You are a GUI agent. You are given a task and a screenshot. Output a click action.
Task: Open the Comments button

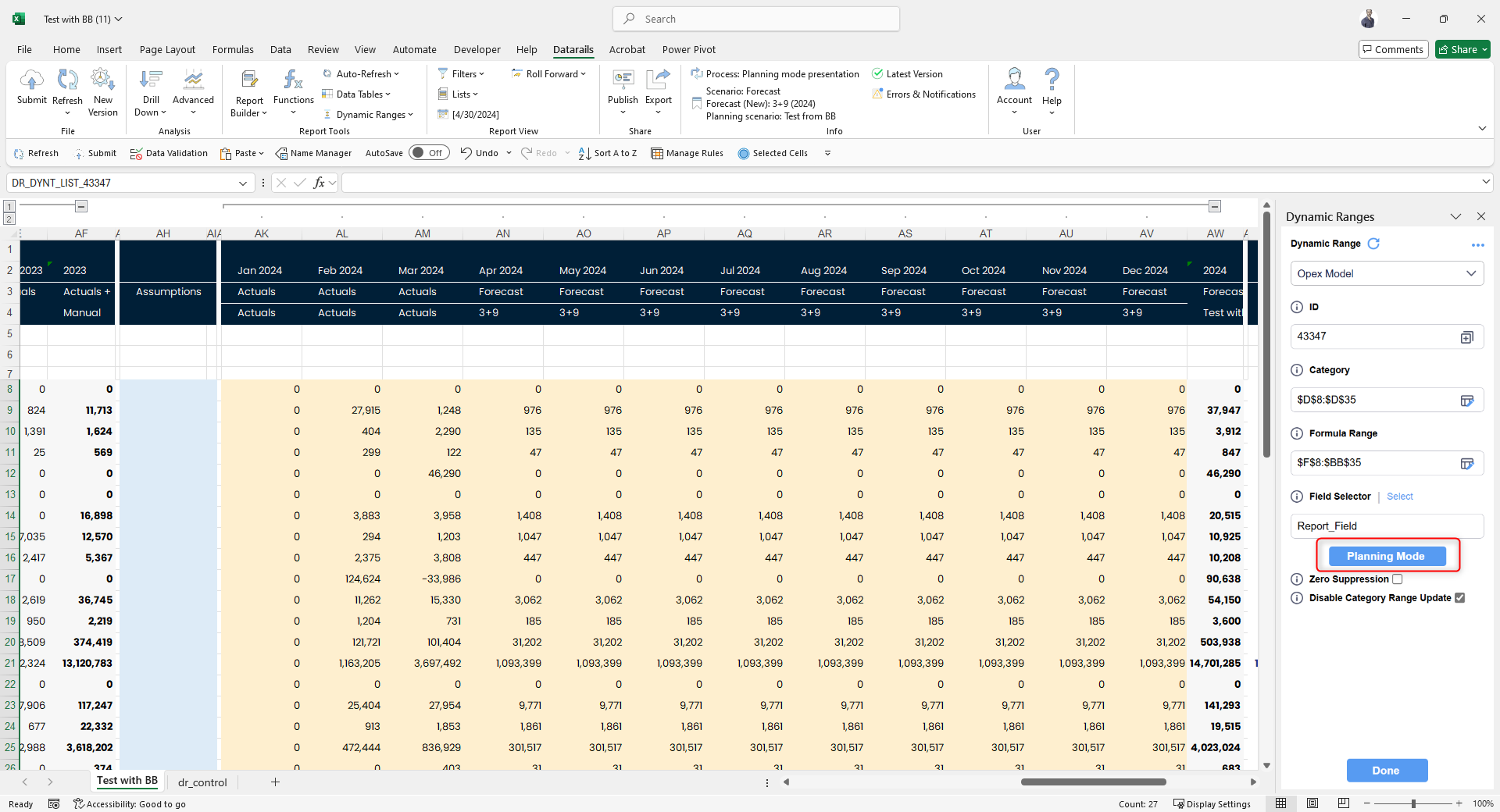pyautogui.click(x=1393, y=49)
